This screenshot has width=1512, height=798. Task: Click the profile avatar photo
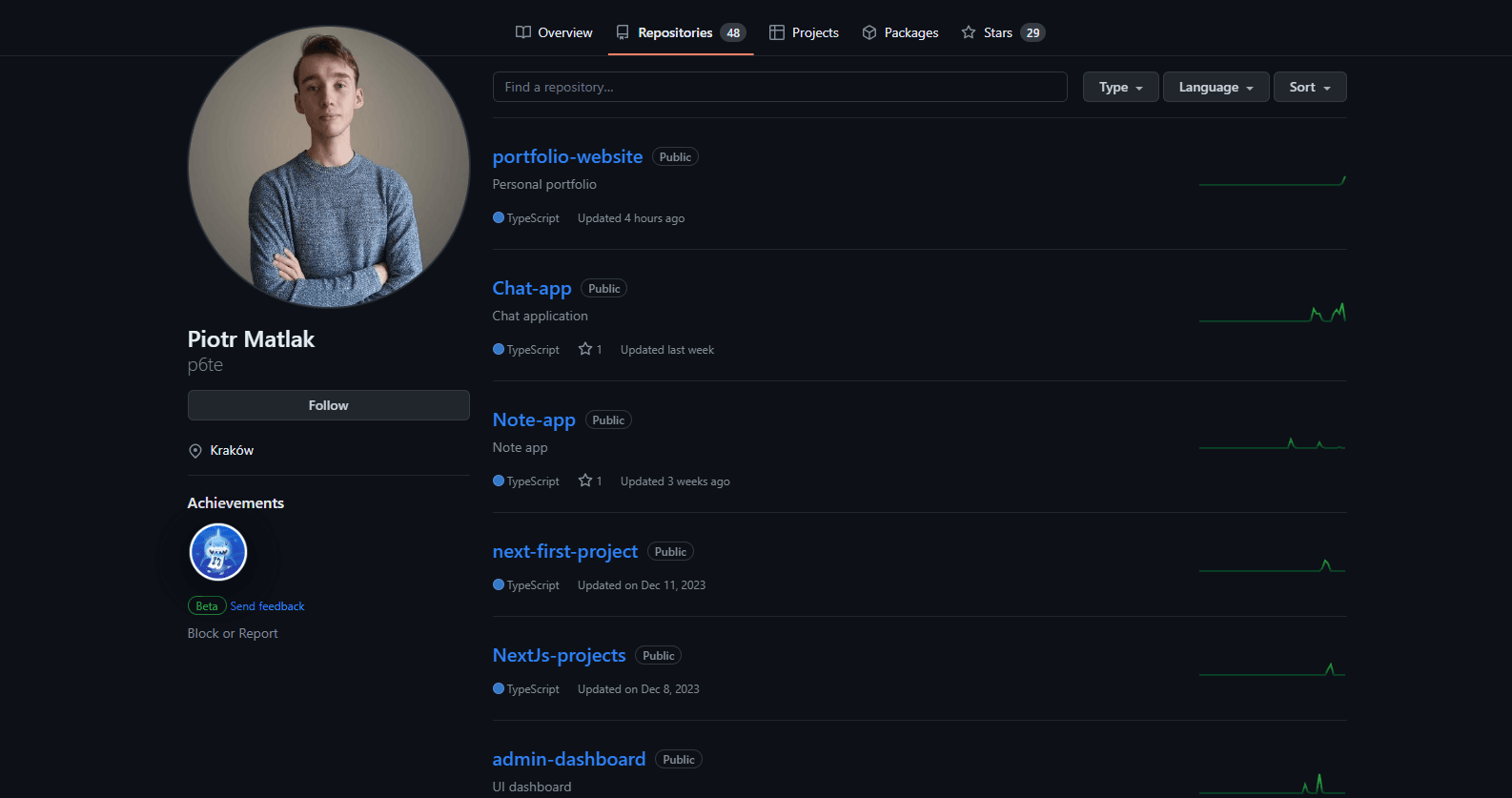click(x=329, y=167)
